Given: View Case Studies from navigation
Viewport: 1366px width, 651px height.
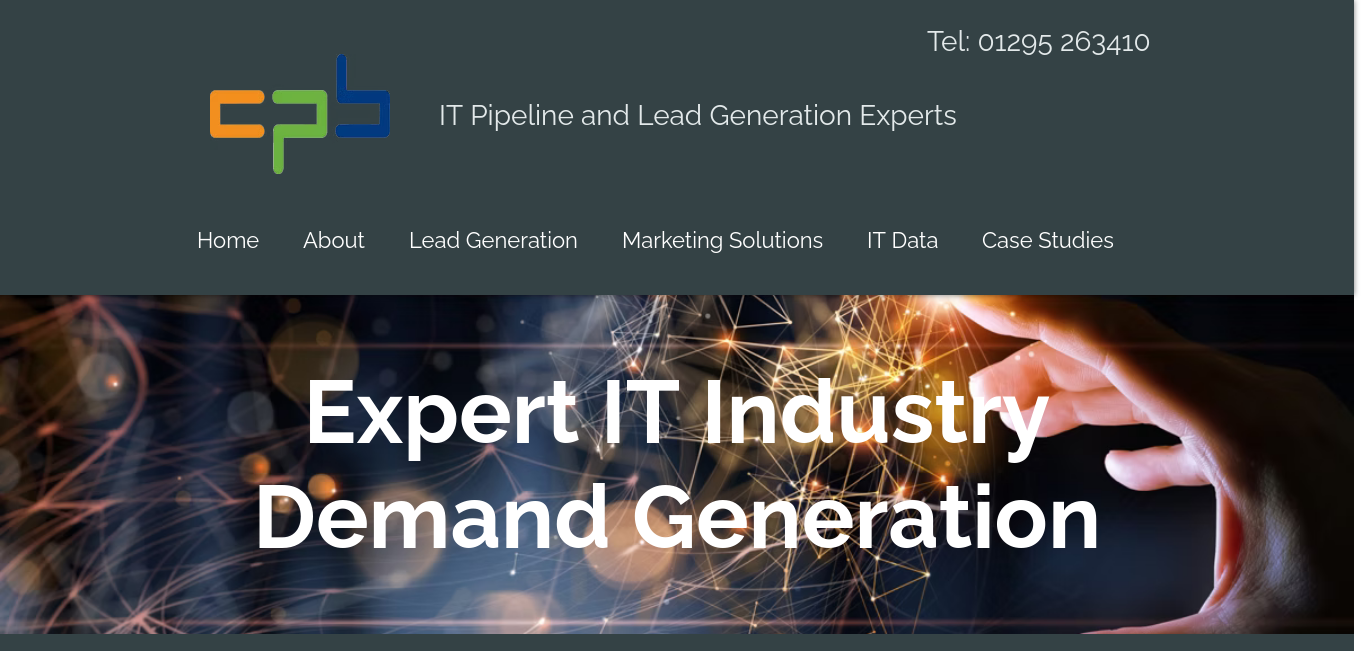Looking at the screenshot, I should coord(1048,240).
